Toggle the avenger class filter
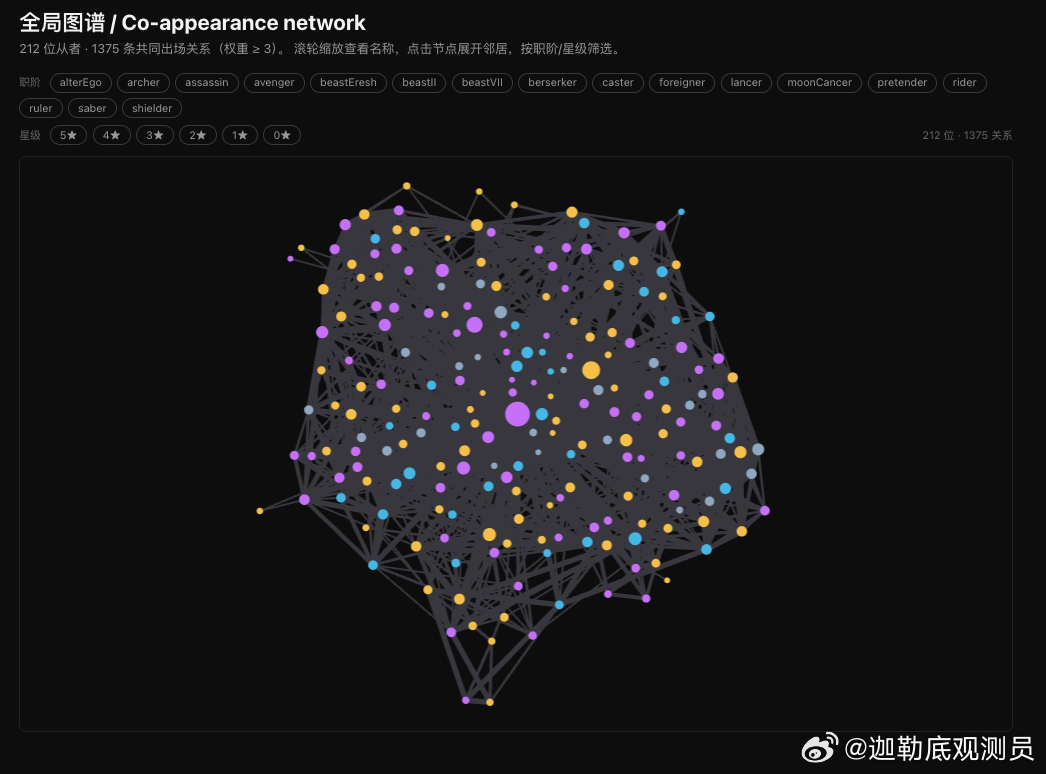 tap(274, 83)
